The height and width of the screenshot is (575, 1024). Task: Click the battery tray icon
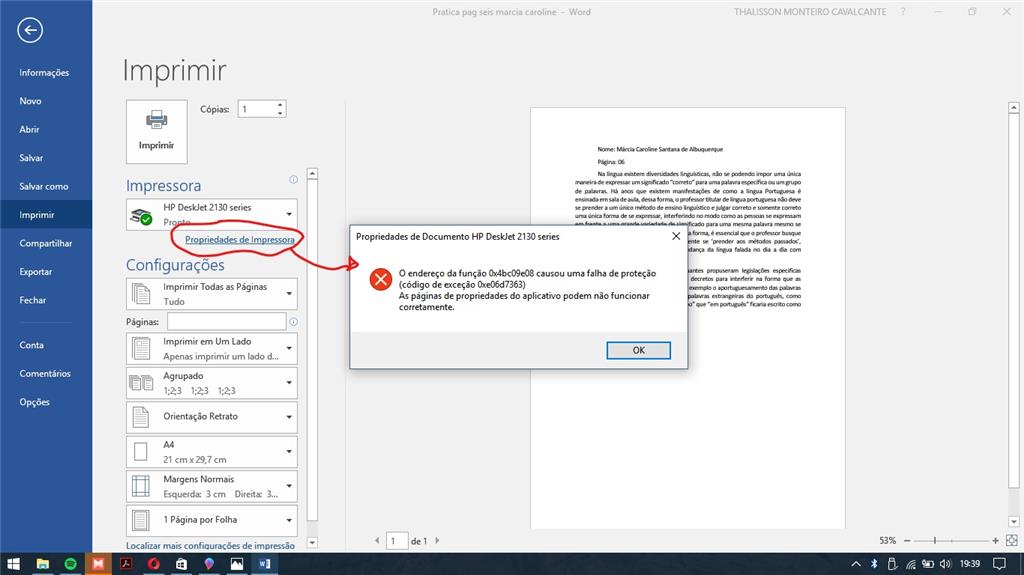927,563
